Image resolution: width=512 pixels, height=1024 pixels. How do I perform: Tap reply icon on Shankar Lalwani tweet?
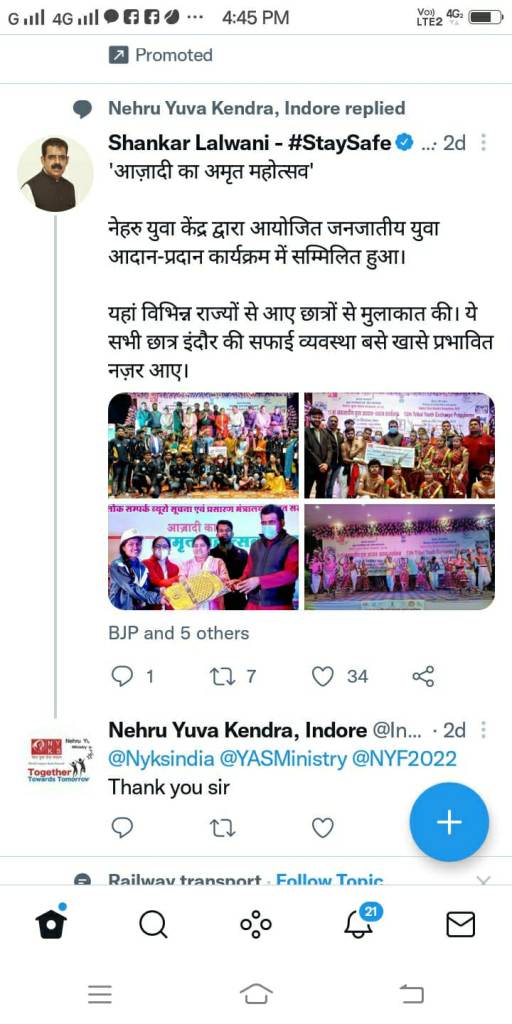[x=122, y=676]
